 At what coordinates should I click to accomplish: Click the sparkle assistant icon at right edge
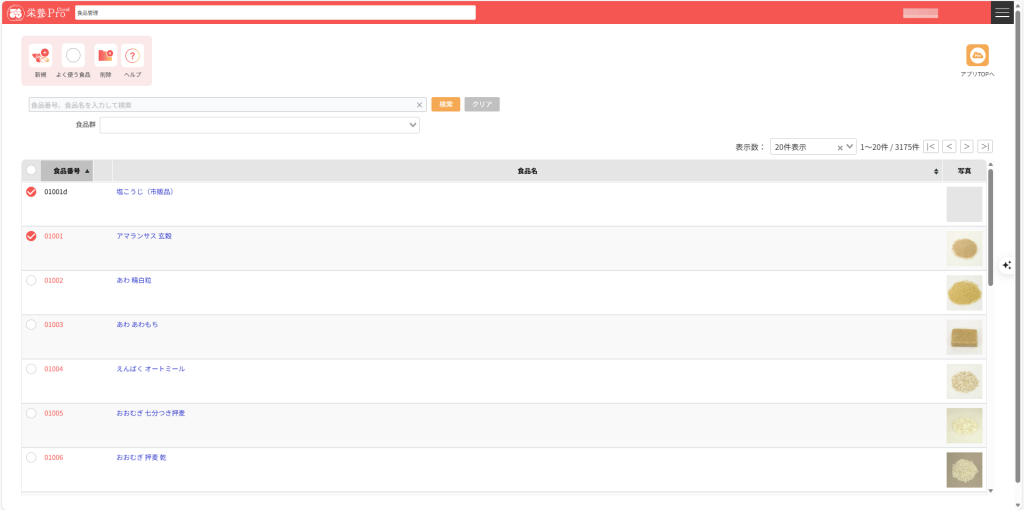tap(1007, 265)
